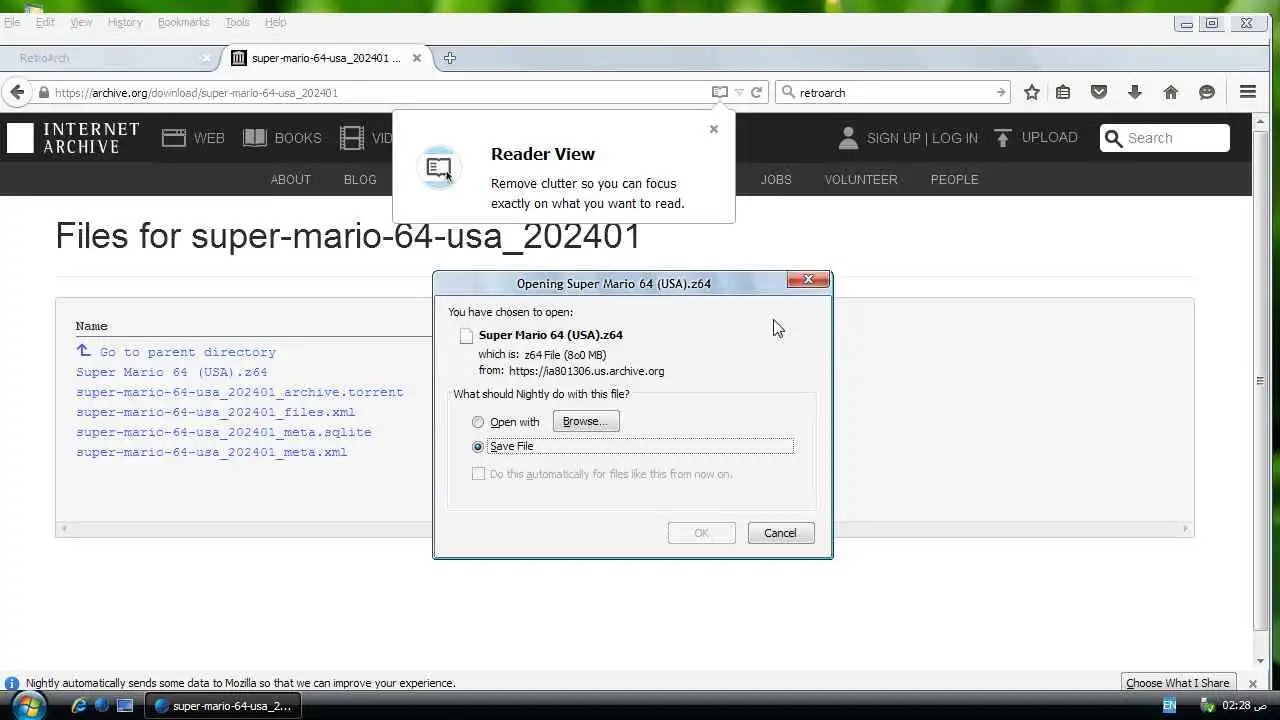Toggle Do this automatically checkbox
Image resolution: width=1280 pixels, height=720 pixels.
(478, 474)
